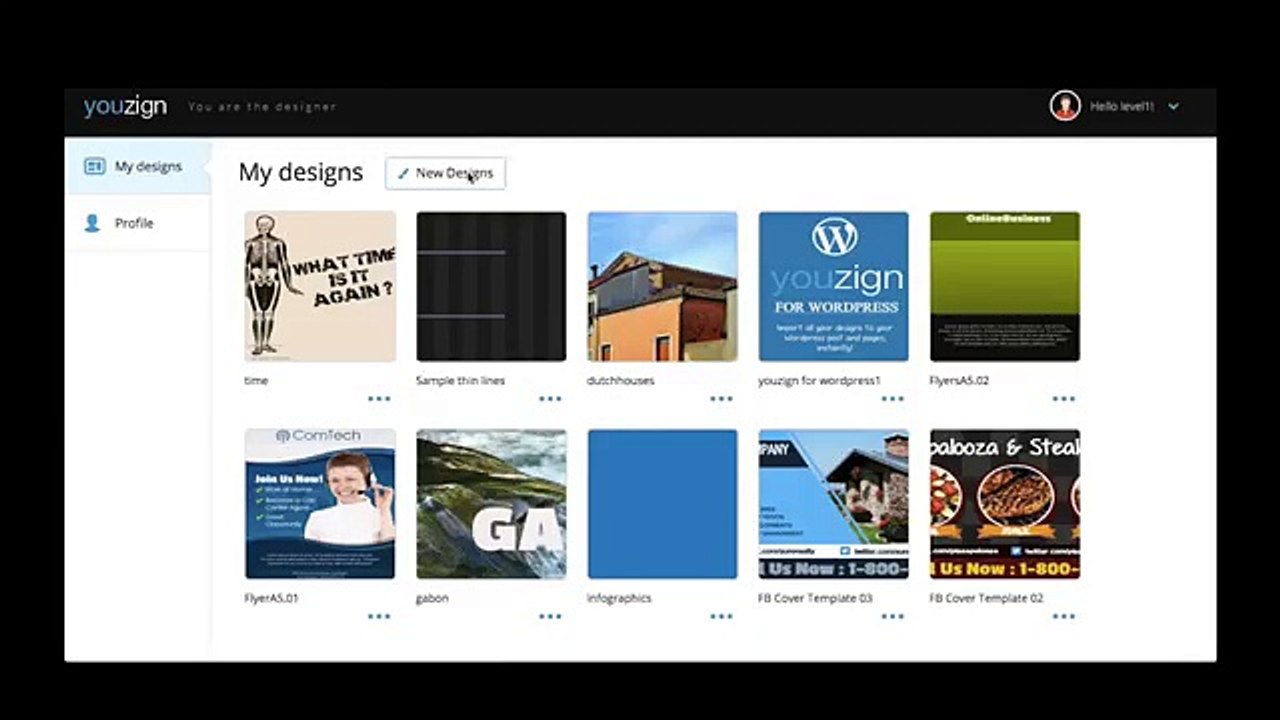
Task: Open the Profile sidebar tab
Action: tap(139, 223)
